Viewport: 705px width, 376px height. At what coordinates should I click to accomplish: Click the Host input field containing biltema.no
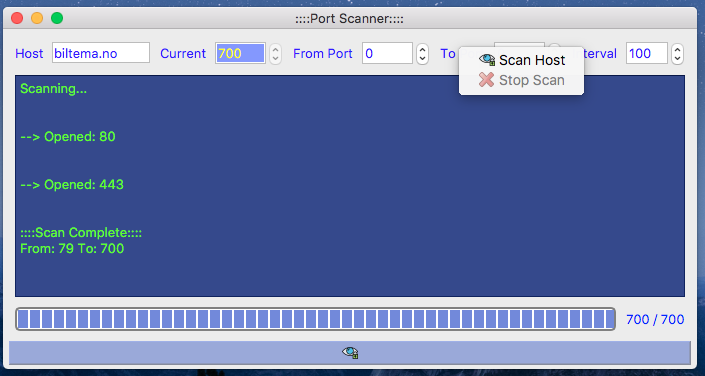pos(101,53)
